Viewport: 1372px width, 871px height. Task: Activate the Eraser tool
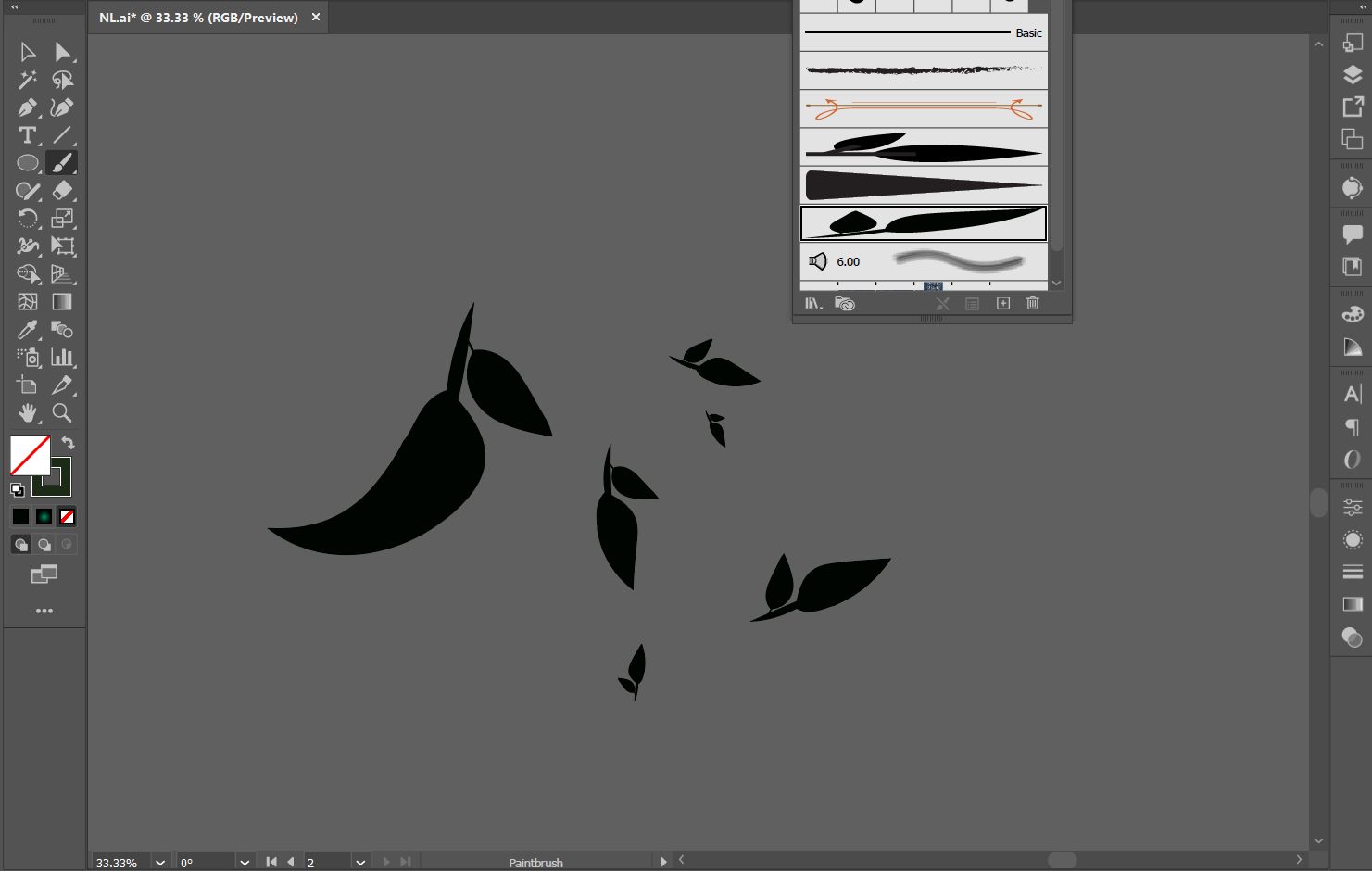click(63, 191)
